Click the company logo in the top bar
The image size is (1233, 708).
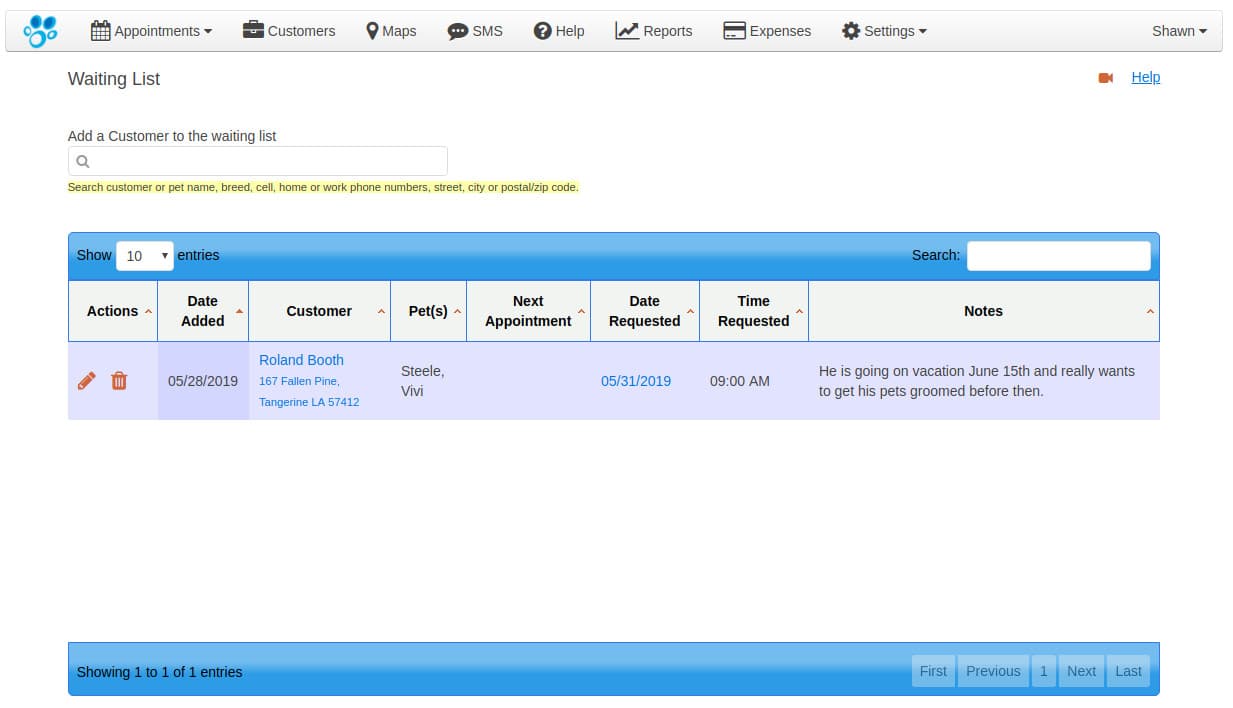[x=39, y=30]
